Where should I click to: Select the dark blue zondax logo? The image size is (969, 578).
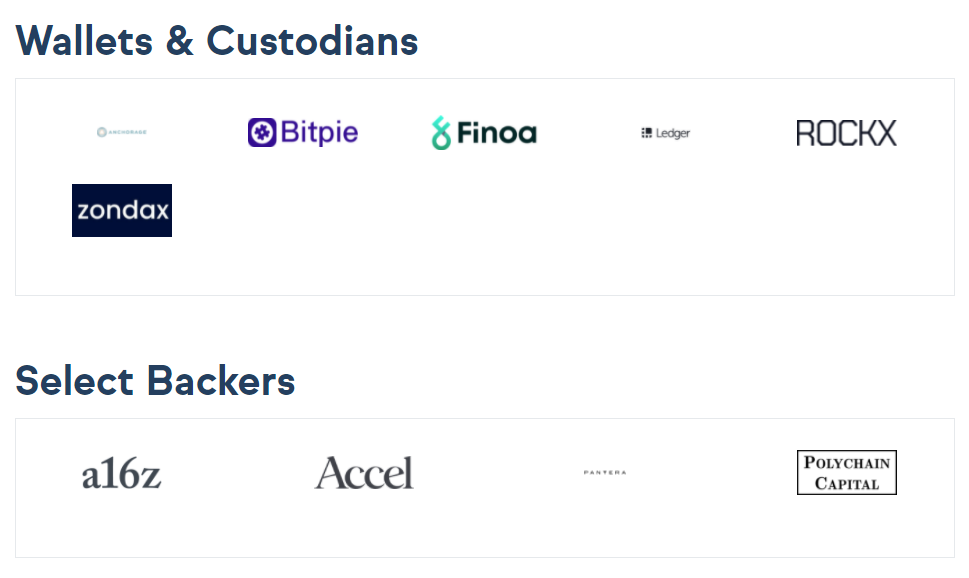pos(122,210)
